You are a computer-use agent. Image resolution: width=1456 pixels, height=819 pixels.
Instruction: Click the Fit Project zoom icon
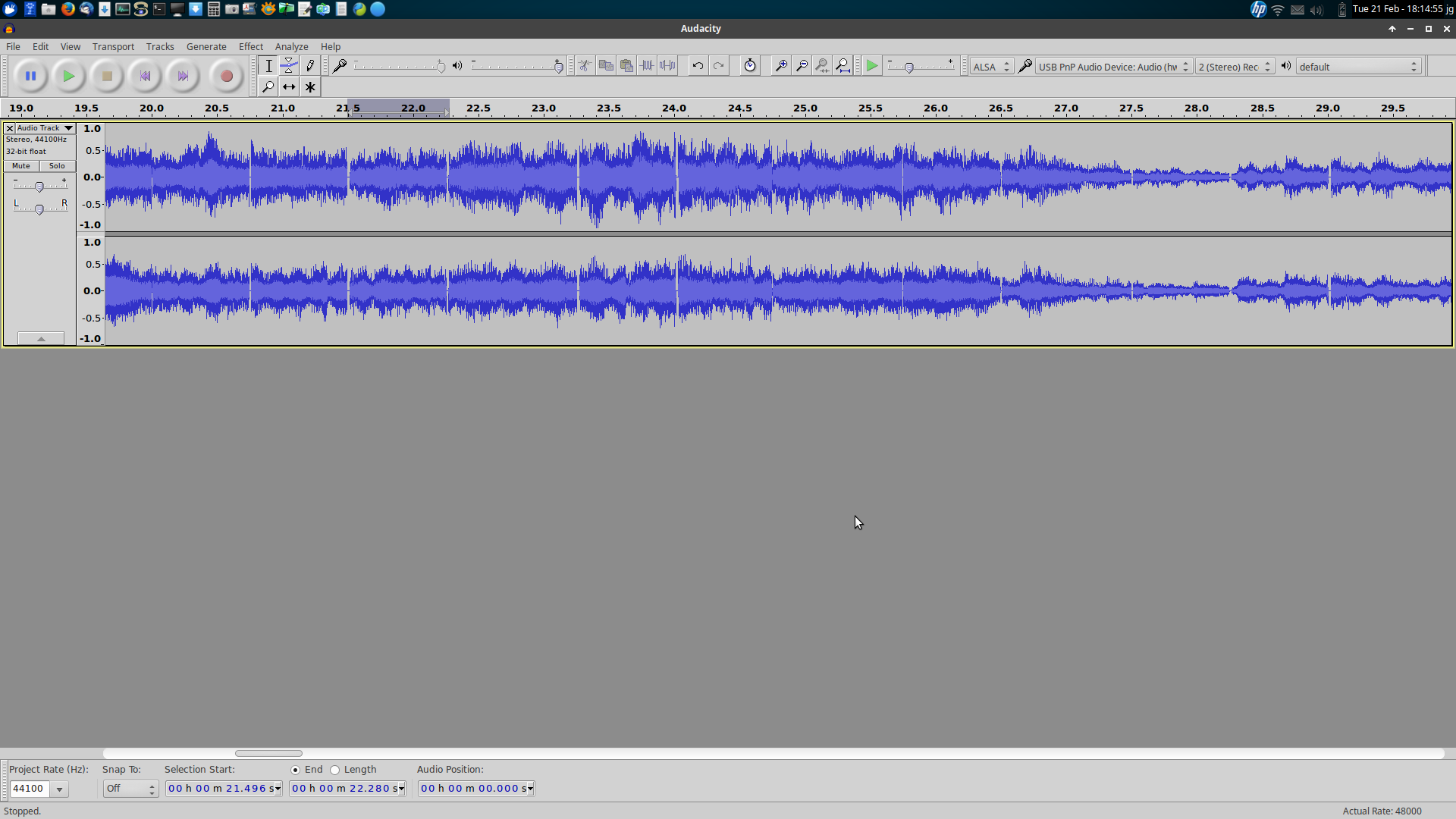click(843, 66)
